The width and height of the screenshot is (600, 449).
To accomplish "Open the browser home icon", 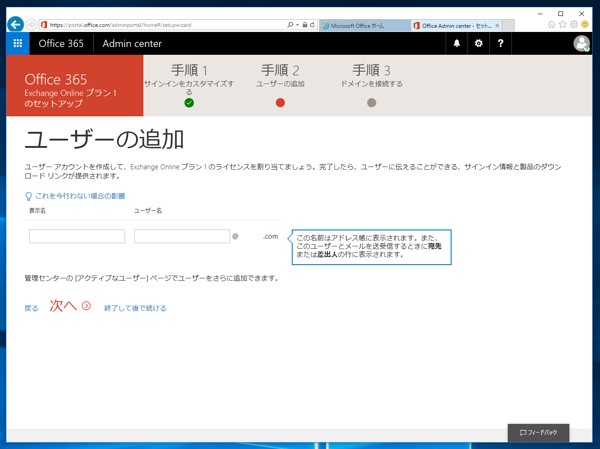I will pos(551,25).
